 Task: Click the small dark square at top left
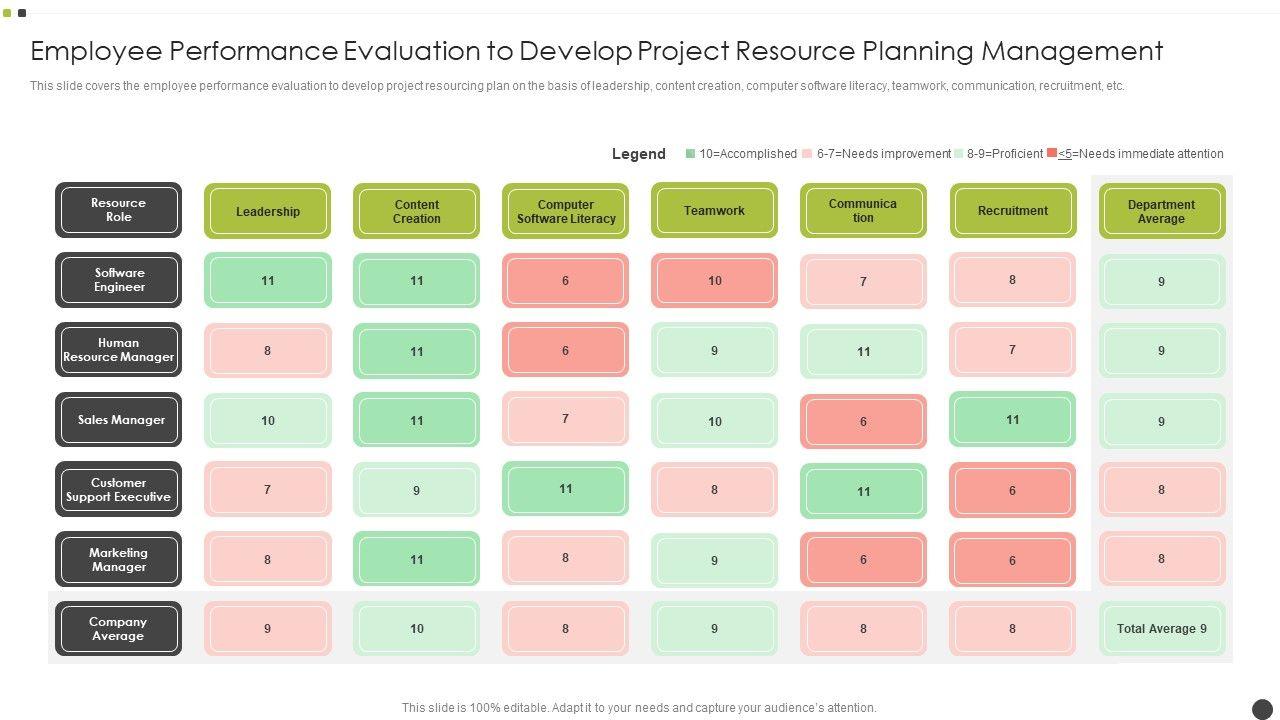point(22,13)
